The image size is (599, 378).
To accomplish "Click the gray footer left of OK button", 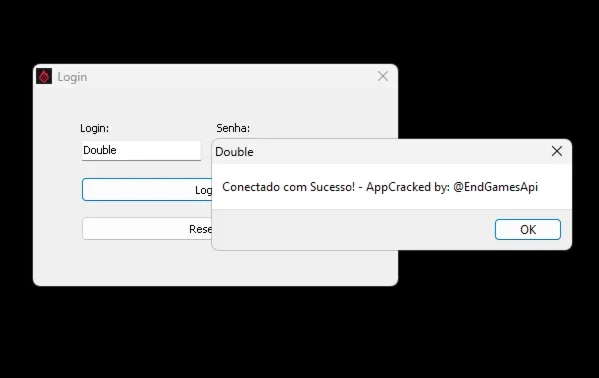I will (x=353, y=229).
